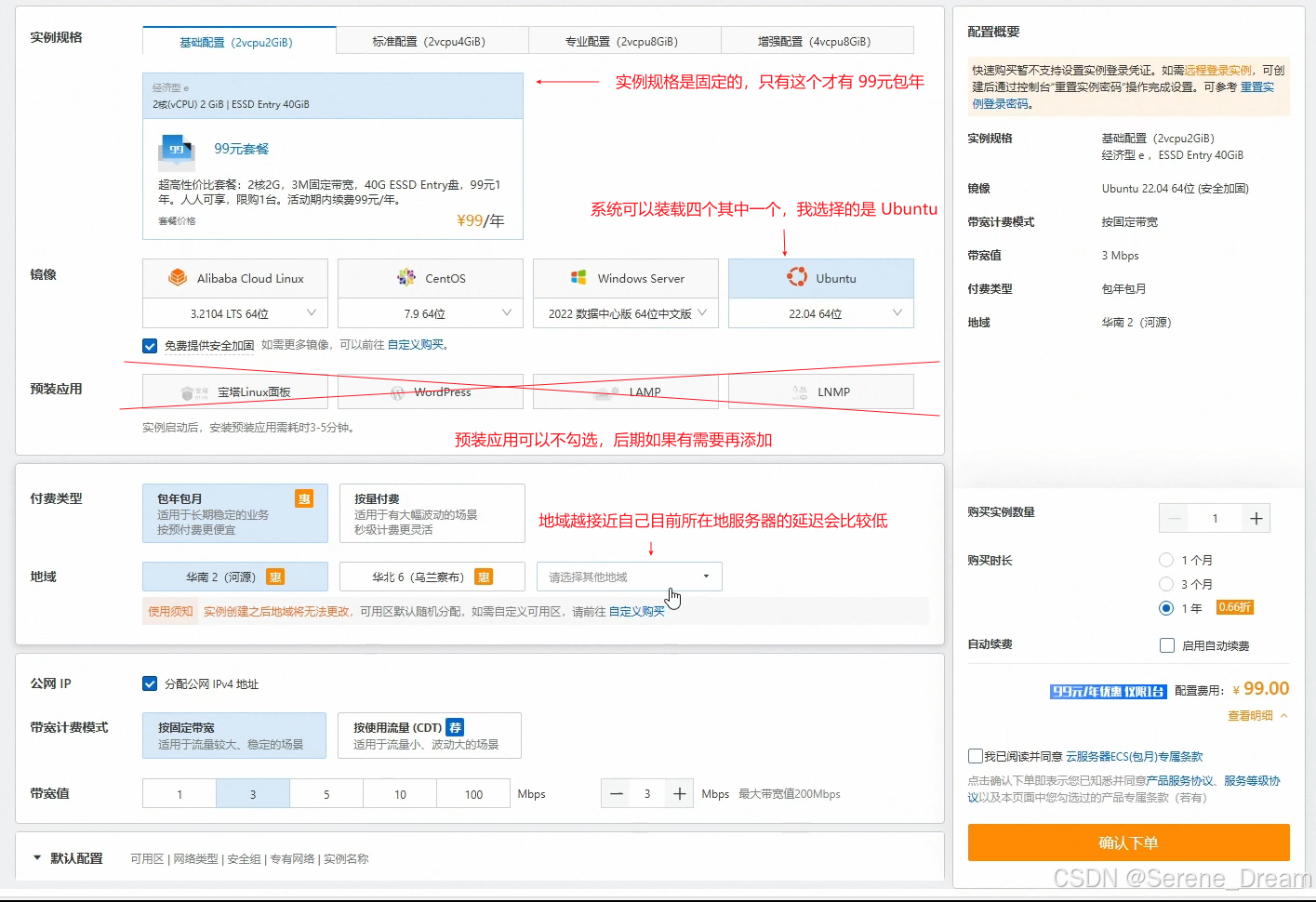The height and width of the screenshot is (902, 1316).
Task: Select the Ubuntu image card
Action: coord(821,278)
